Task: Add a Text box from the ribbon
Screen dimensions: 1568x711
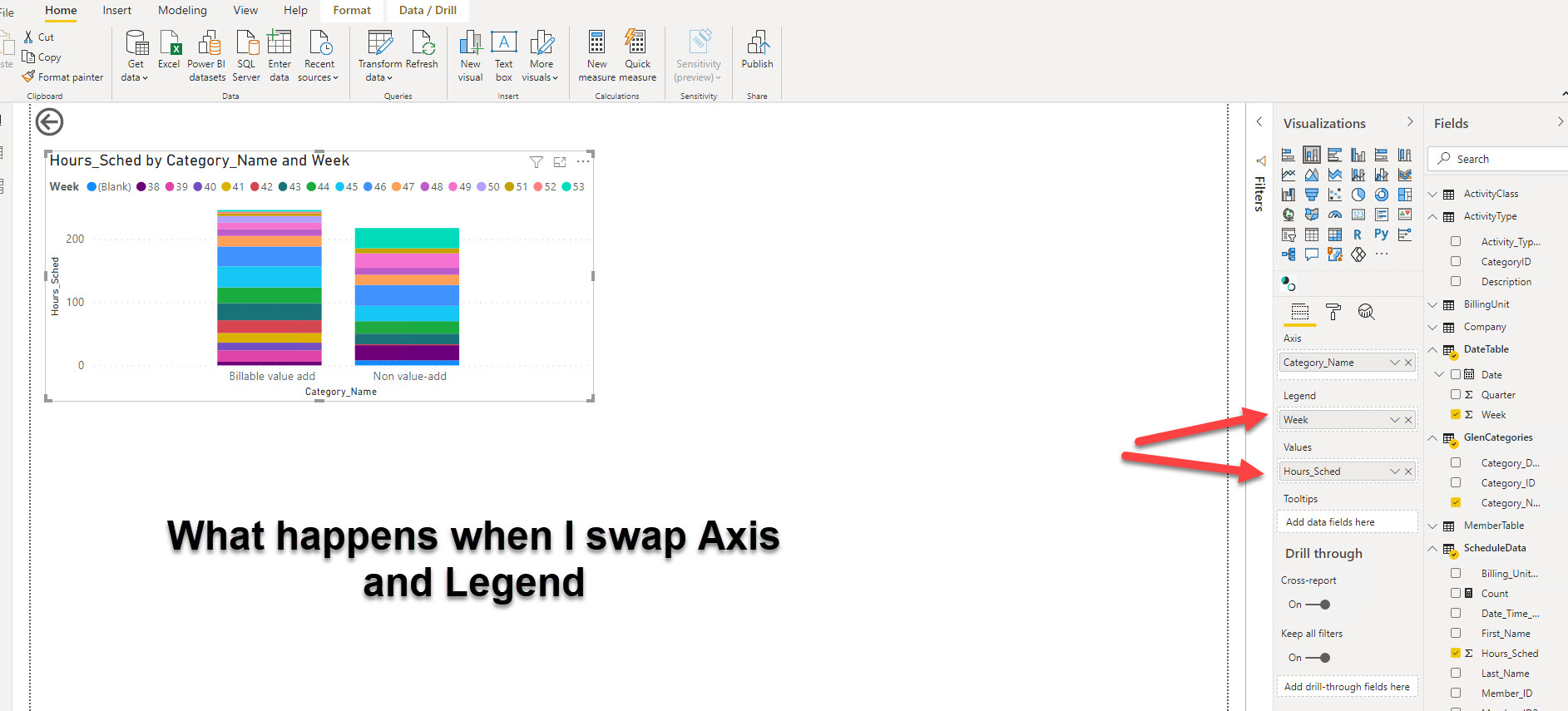Action: 503,56
